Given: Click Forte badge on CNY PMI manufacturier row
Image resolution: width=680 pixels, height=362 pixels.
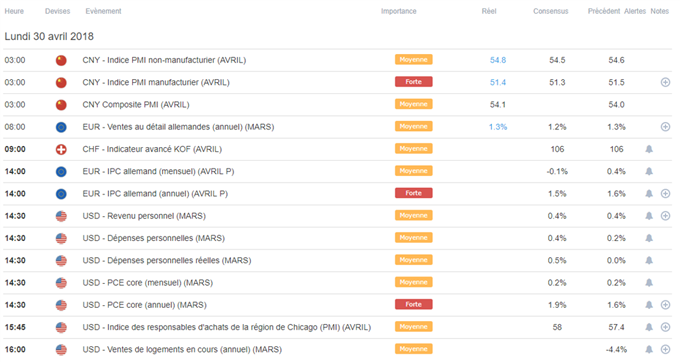Looking at the screenshot, I should [x=413, y=82].
